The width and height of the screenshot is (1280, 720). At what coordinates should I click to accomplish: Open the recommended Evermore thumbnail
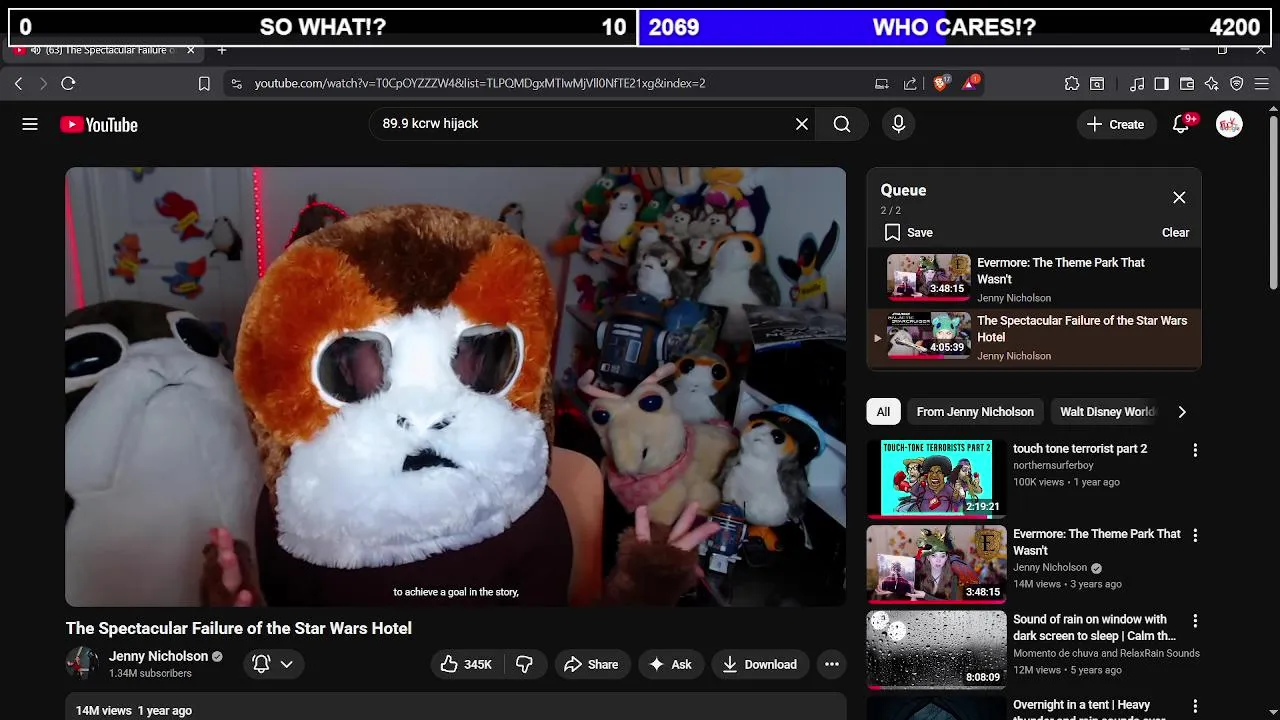(936, 564)
